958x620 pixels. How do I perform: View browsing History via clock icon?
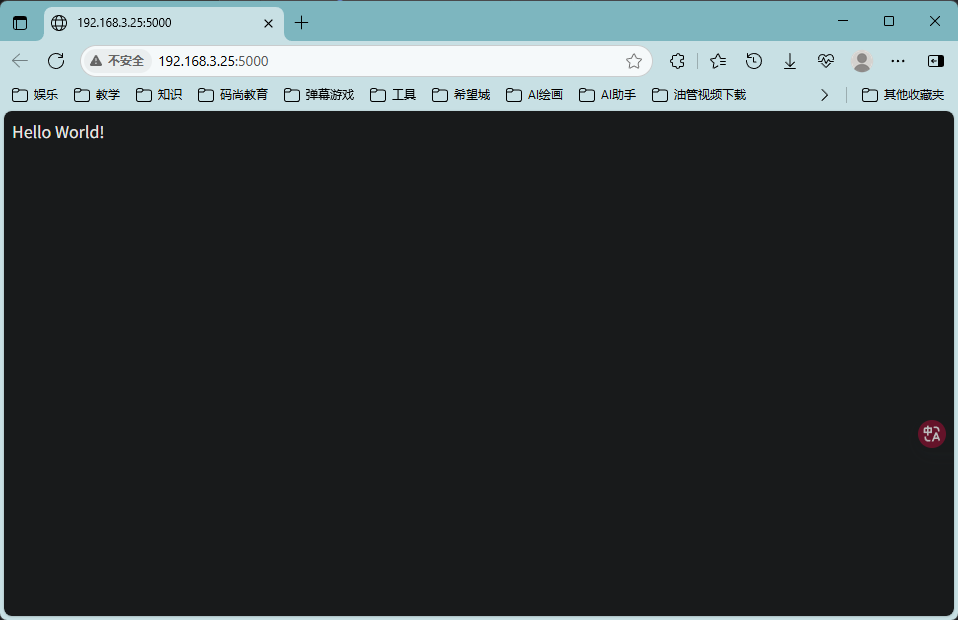(753, 61)
